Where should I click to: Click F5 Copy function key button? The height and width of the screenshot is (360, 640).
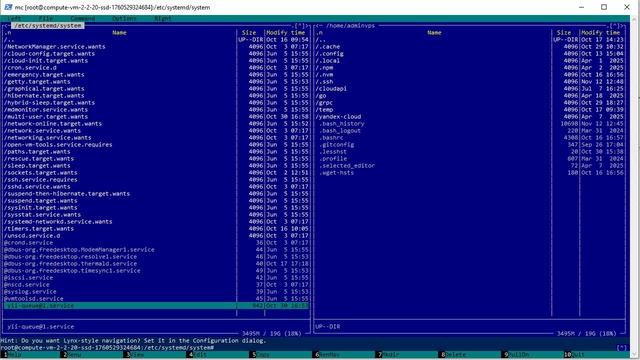(x=263, y=355)
